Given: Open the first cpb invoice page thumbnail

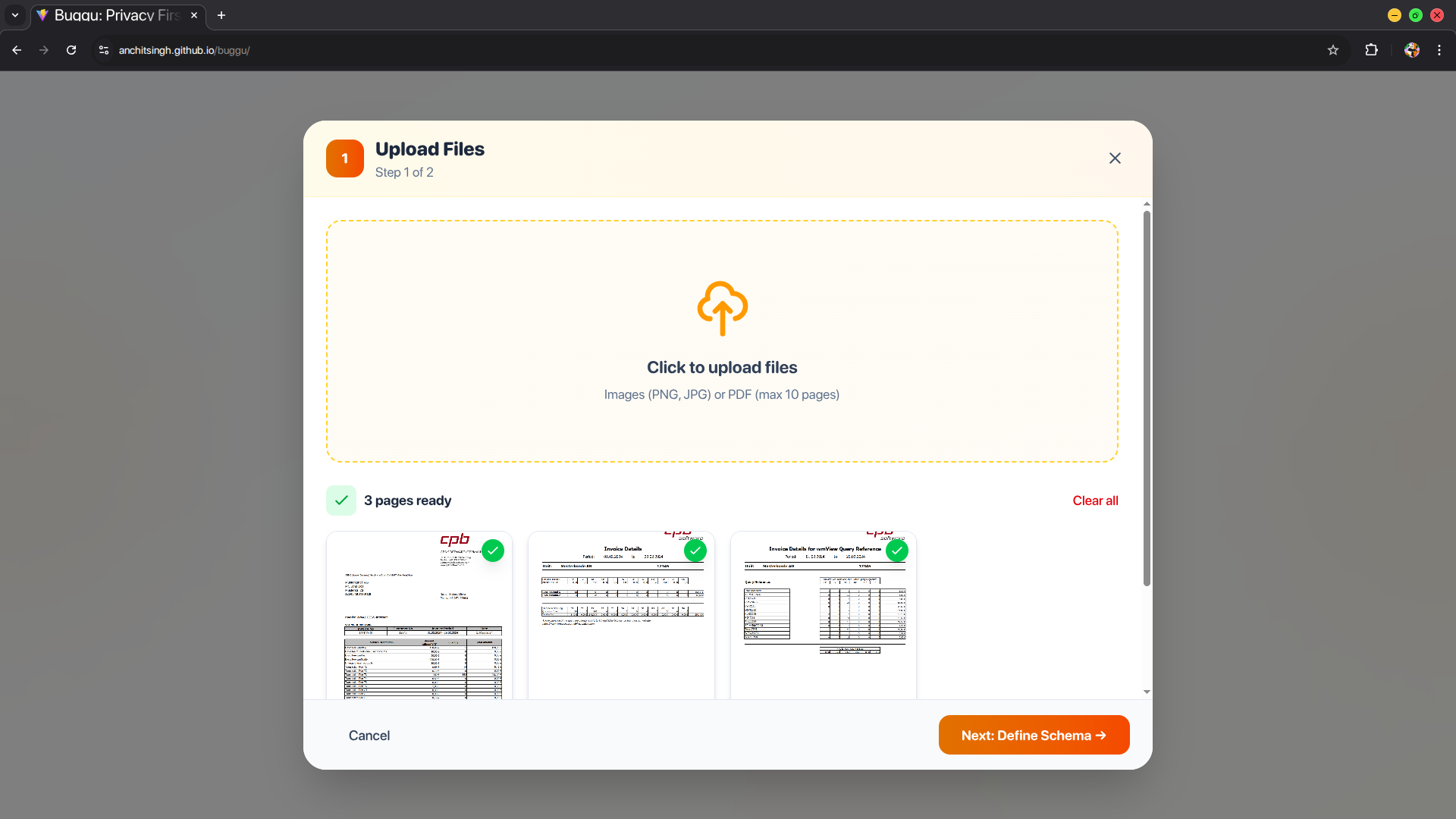Looking at the screenshot, I should click(419, 622).
